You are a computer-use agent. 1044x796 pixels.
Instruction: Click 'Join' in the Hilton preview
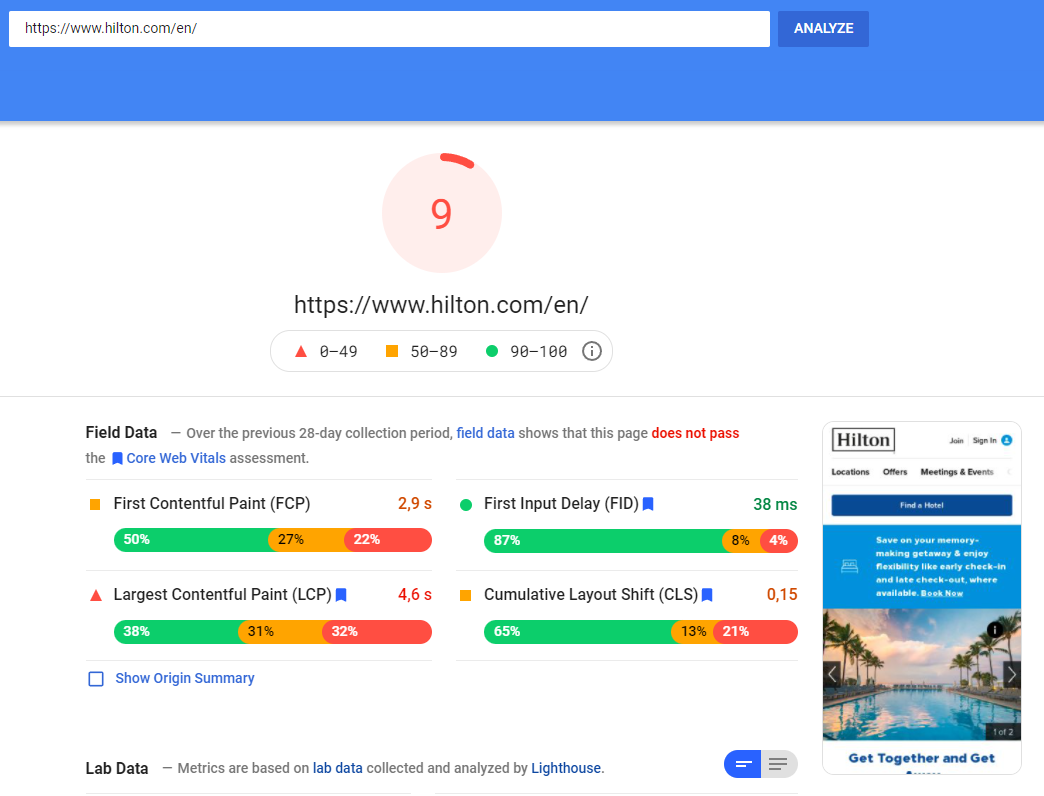pos(956,441)
